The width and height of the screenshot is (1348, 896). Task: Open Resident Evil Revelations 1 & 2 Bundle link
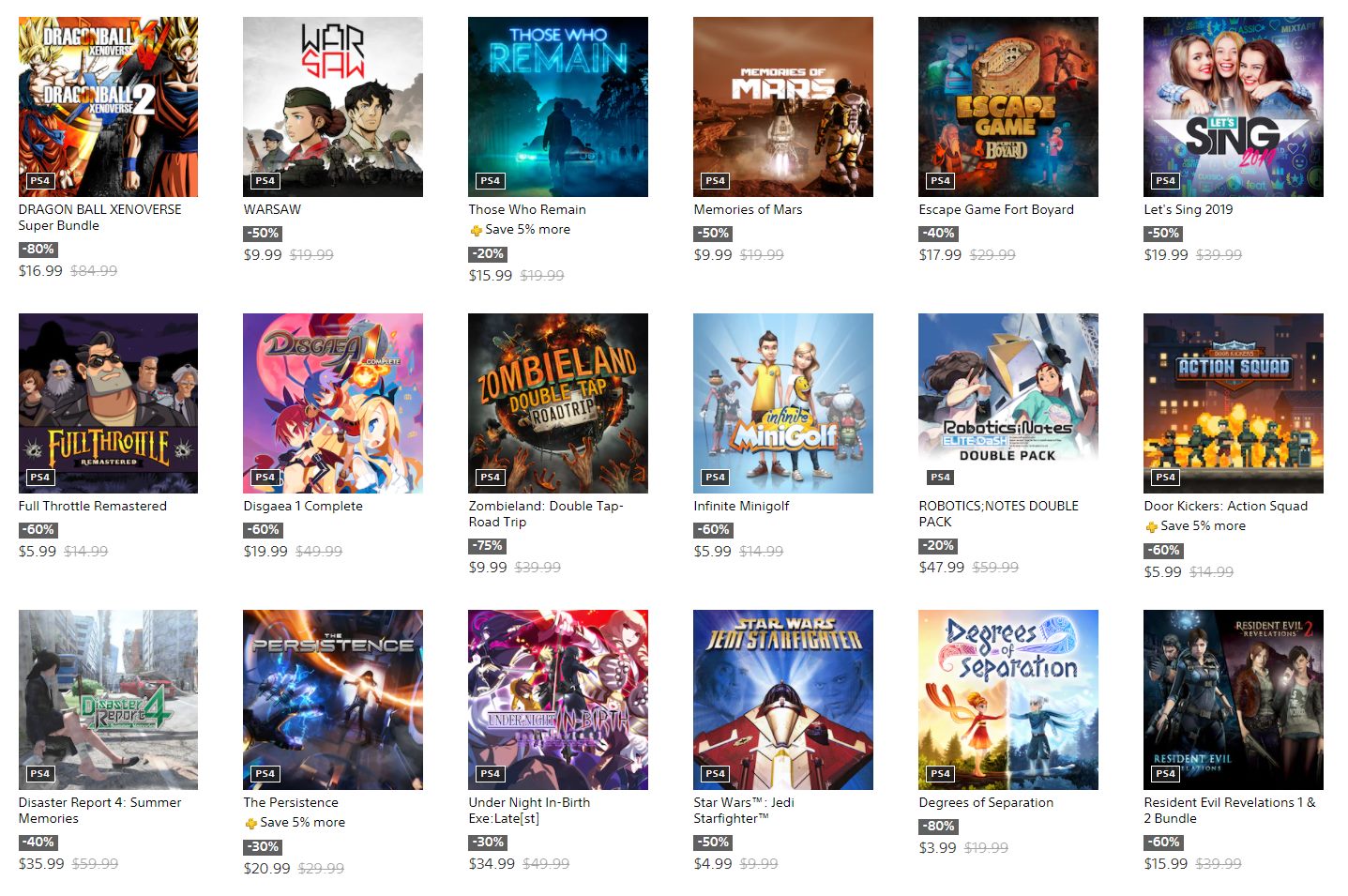pos(1230,811)
